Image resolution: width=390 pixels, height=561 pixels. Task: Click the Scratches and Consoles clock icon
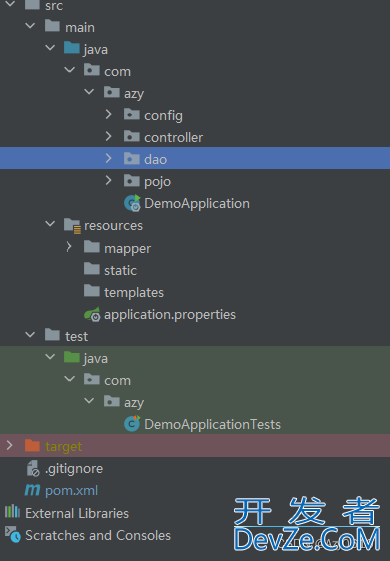(x=13, y=535)
